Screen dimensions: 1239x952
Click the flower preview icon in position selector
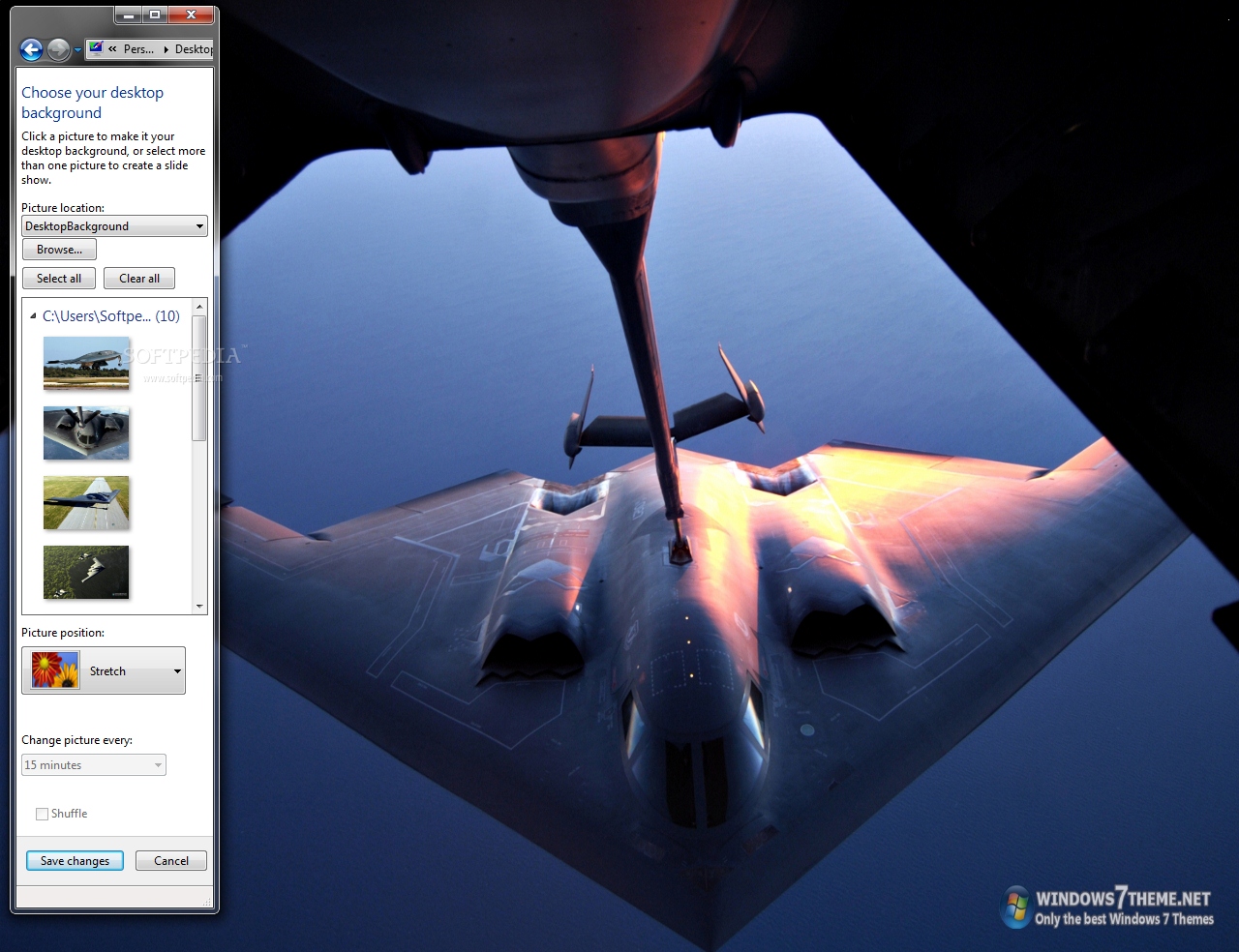click(x=55, y=670)
